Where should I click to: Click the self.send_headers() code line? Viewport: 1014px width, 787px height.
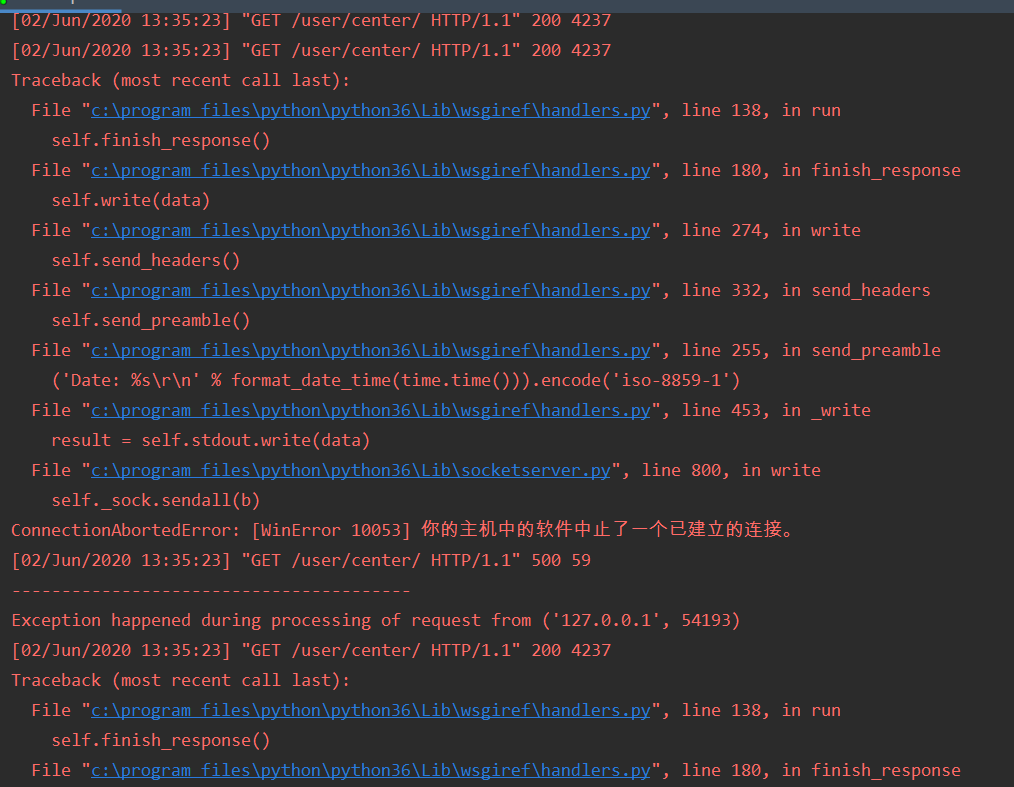pyautogui.click(x=145, y=260)
